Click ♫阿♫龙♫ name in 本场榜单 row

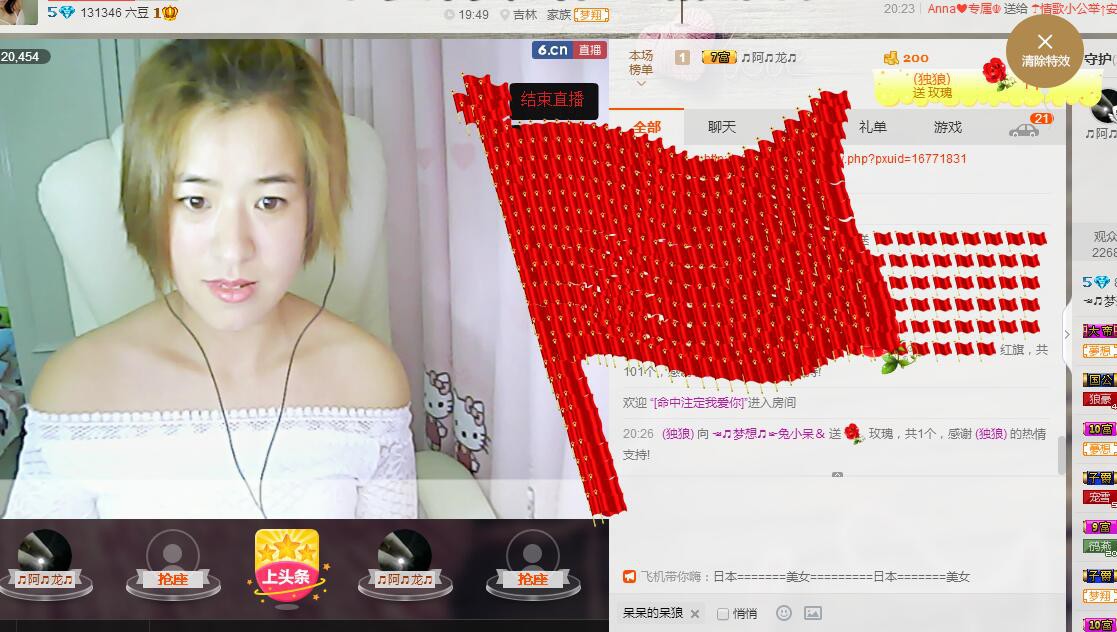769,58
